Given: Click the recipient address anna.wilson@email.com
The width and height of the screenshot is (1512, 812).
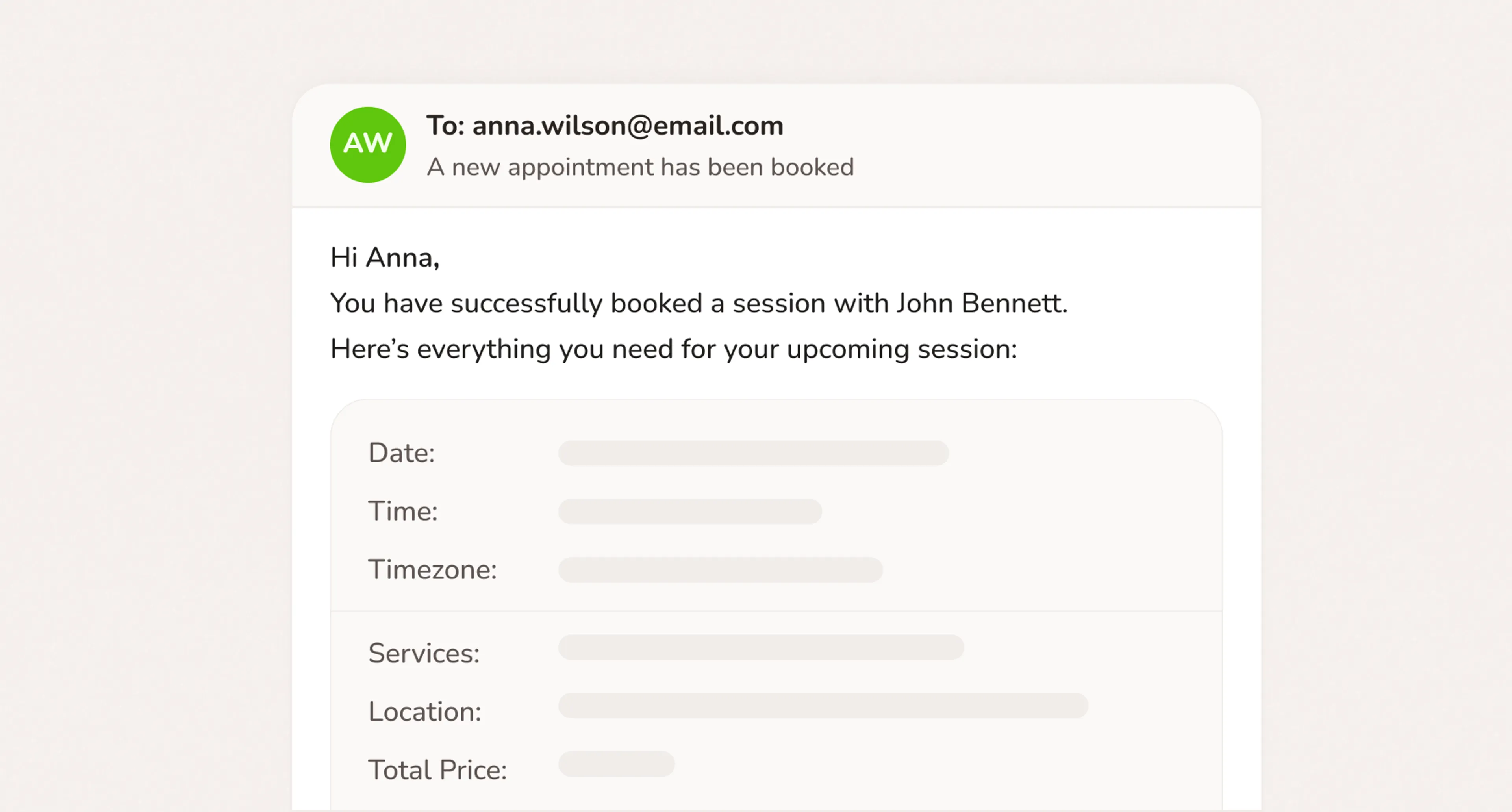Looking at the screenshot, I should pyautogui.click(x=628, y=126).
